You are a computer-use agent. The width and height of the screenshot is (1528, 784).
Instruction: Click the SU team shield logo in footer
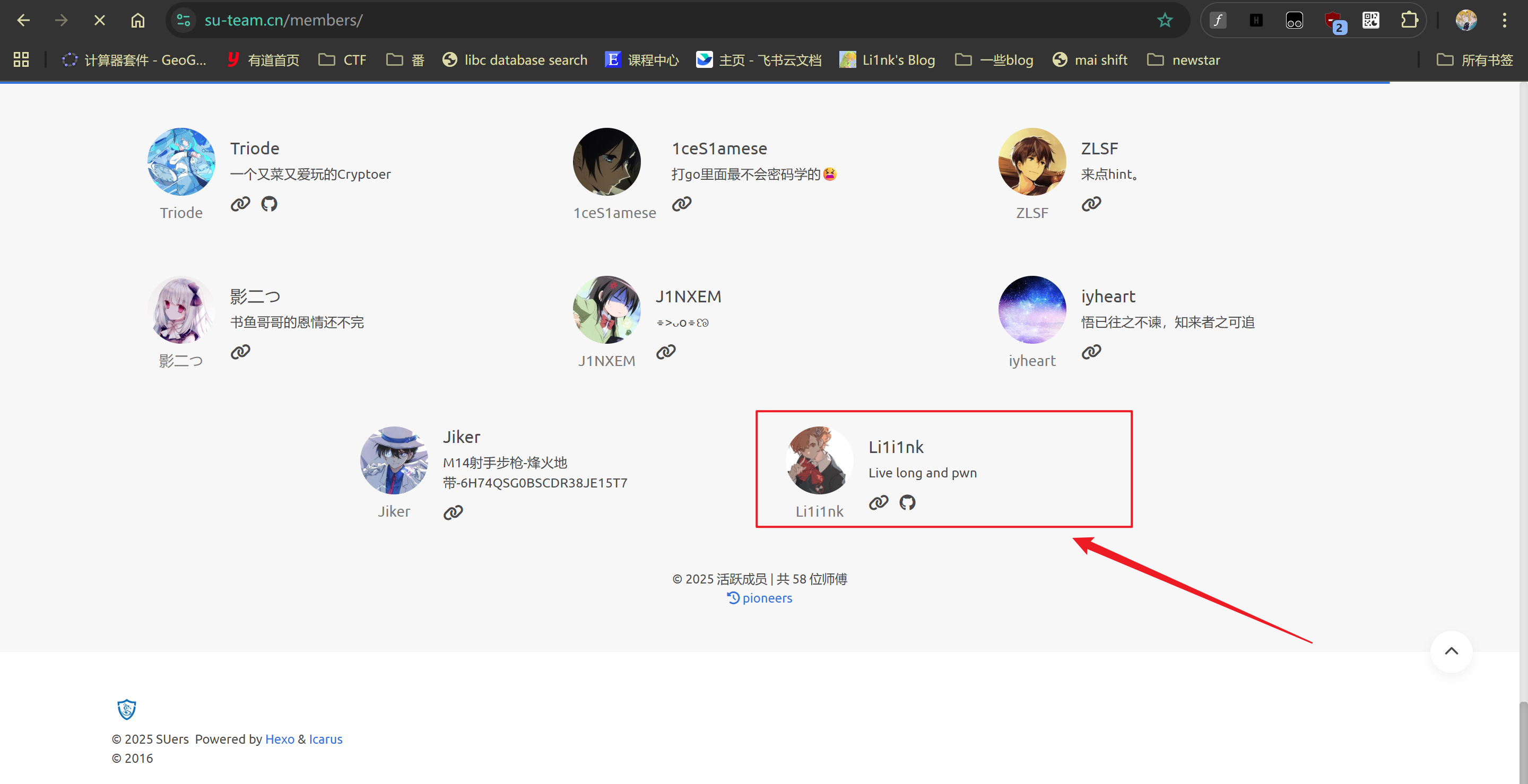[126, 709]
